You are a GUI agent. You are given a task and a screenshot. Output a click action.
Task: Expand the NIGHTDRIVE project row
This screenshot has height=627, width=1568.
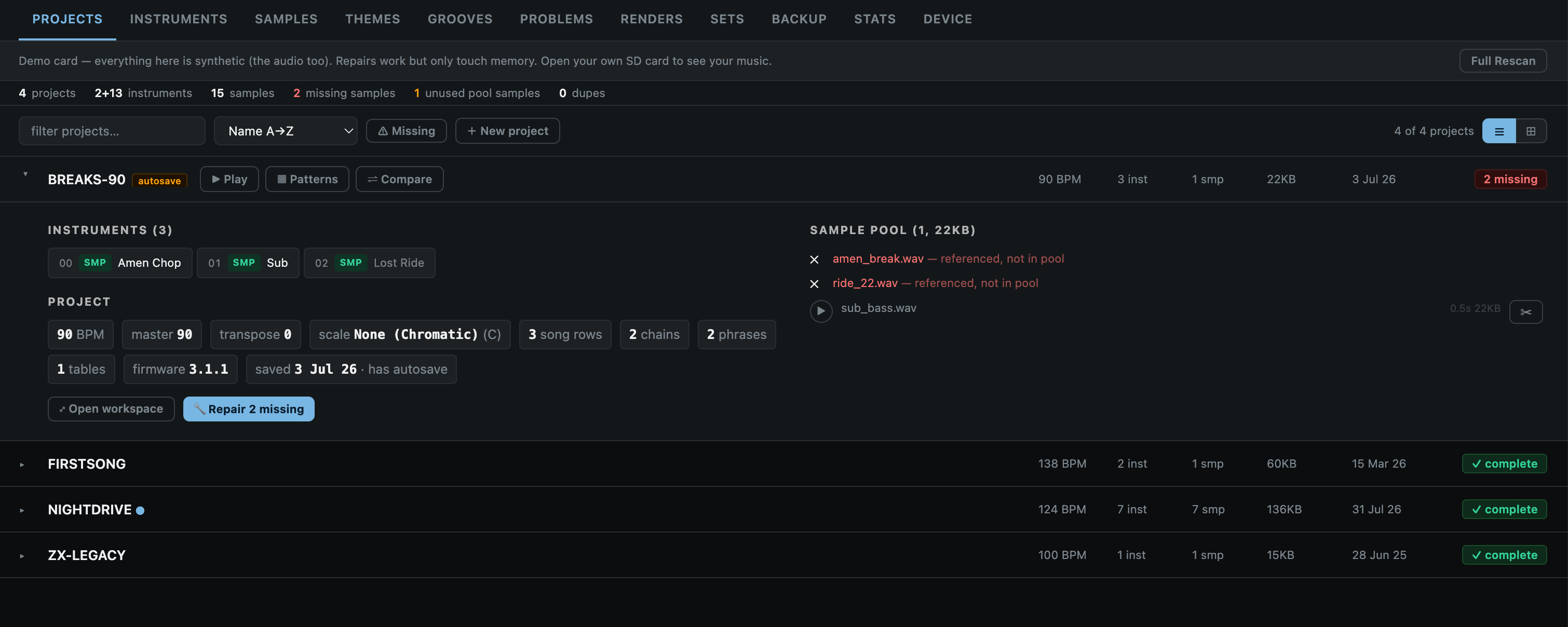(x=22, y=510)
